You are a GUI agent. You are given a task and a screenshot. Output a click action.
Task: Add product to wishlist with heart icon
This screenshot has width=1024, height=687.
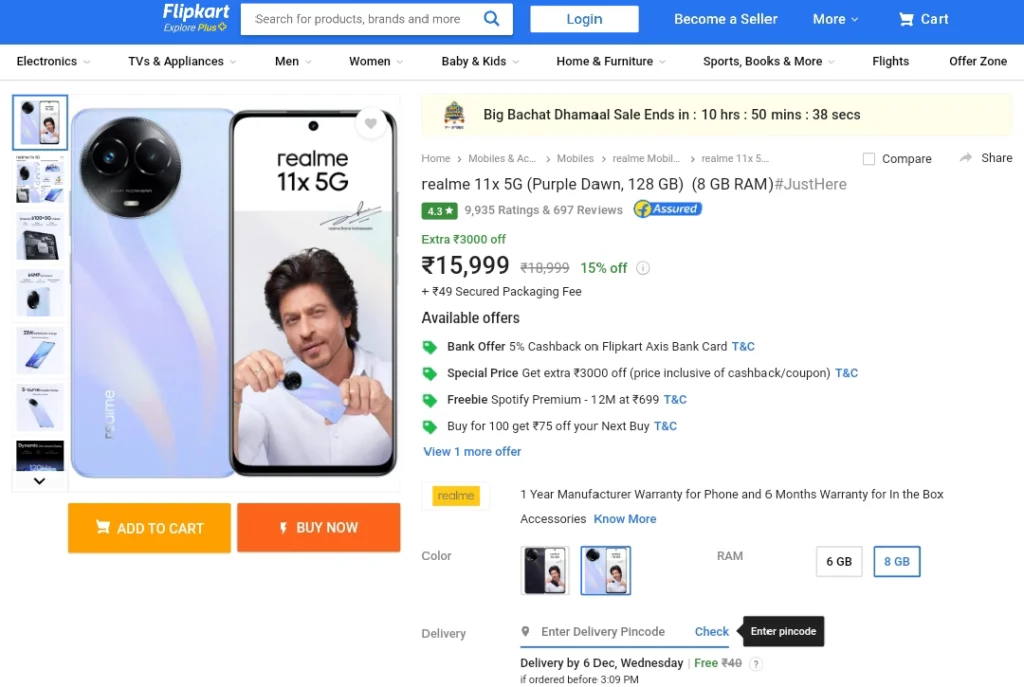pyautogui.click(x=371, y=123)
